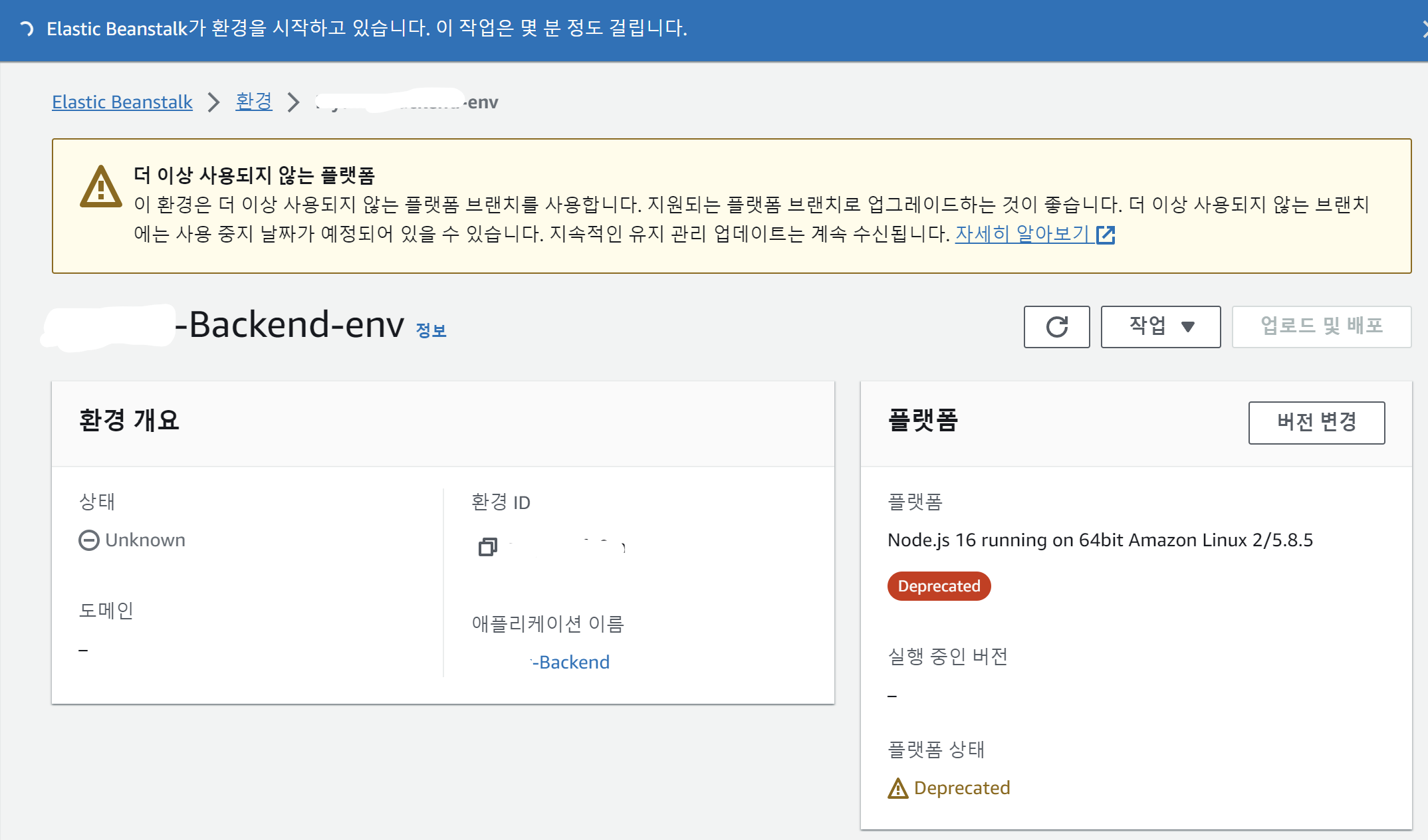Image resolution: width=1428 pixels, height=840 pixels.
Task: Click the 더 이상 사용되지 않는 플랫폼 alert title
Action: pyautogui.click(x=254, y=175)
